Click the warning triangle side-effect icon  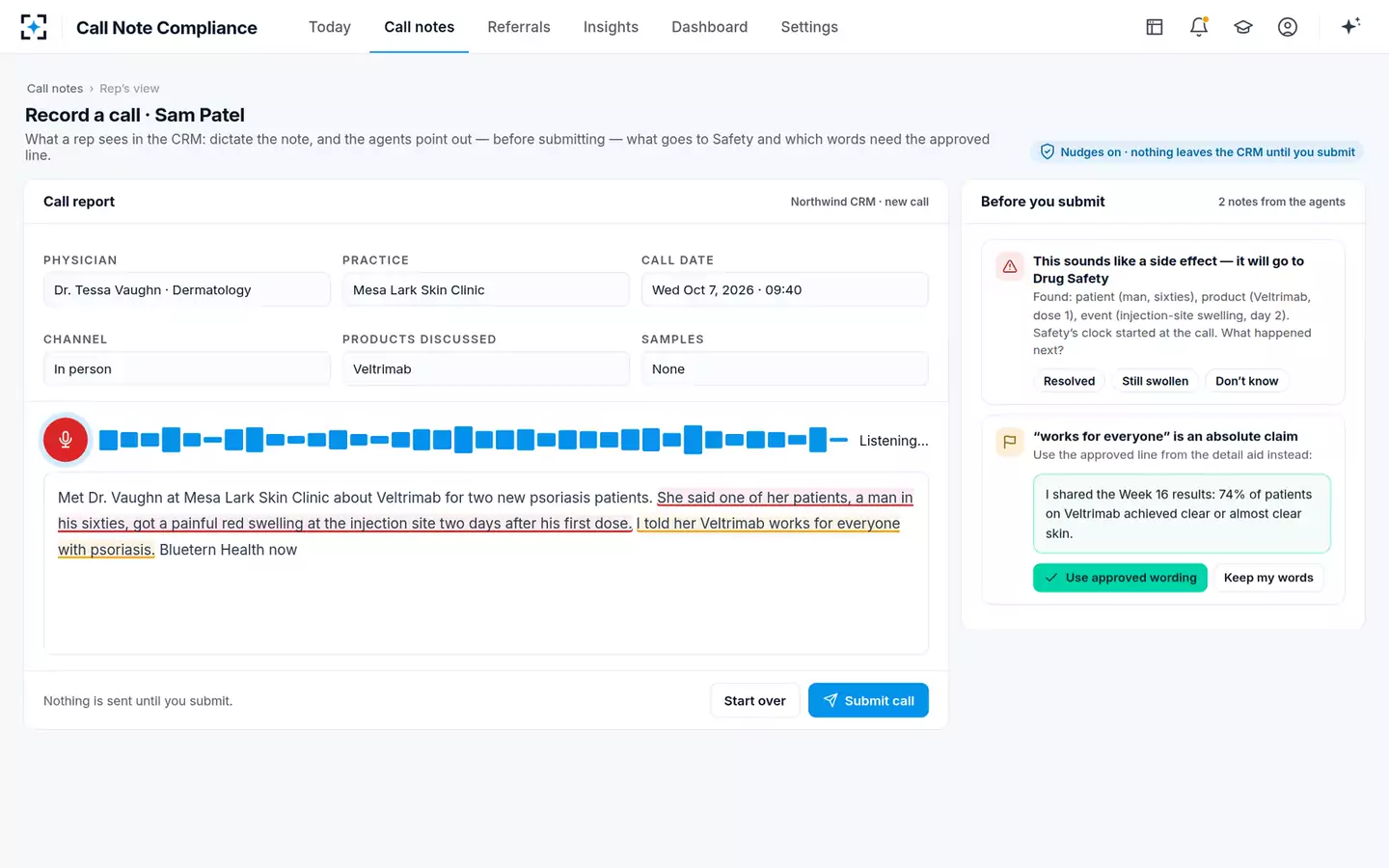[x=1010, y=266]
